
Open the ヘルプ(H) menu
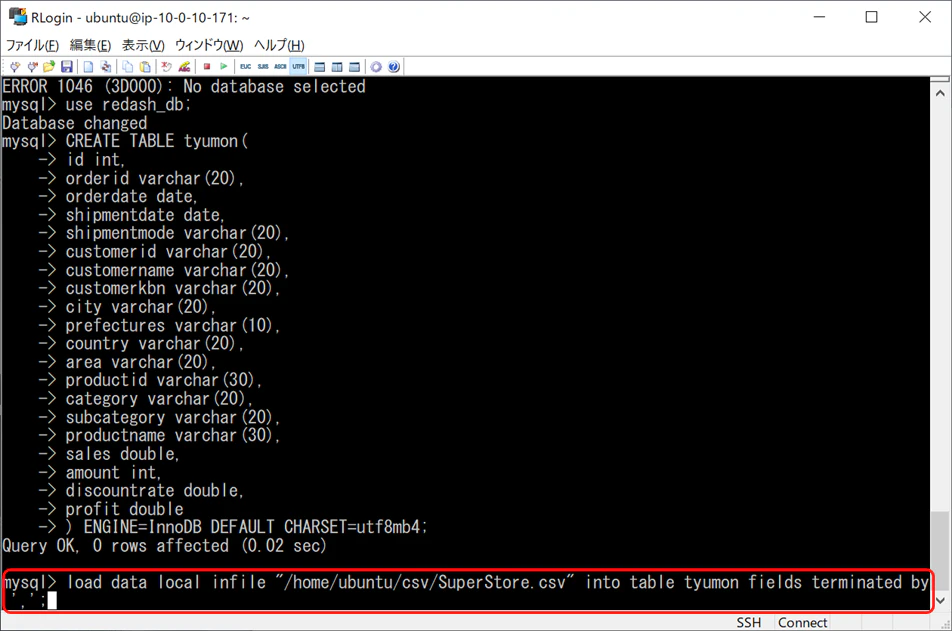tap(279, 46)
